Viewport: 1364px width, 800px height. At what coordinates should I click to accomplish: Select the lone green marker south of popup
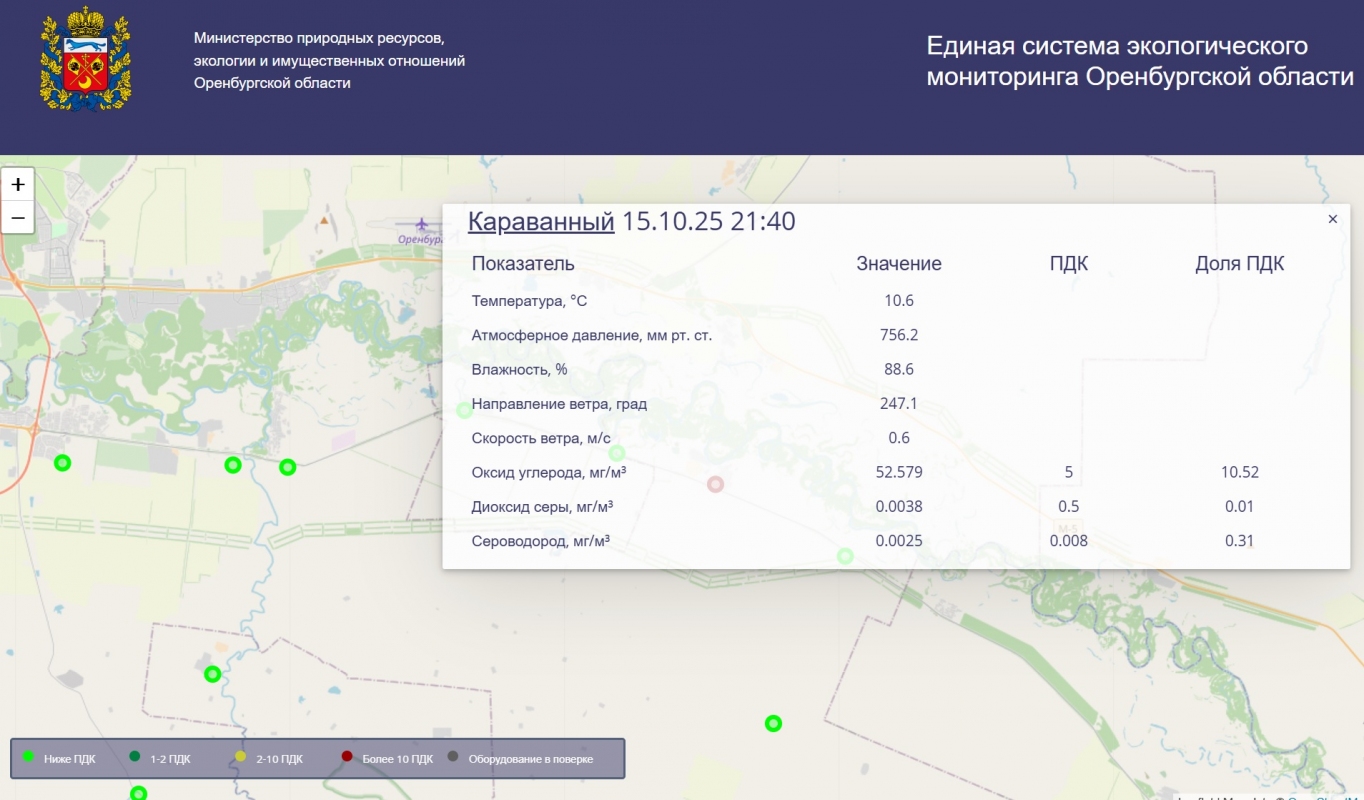coord(773,723)
